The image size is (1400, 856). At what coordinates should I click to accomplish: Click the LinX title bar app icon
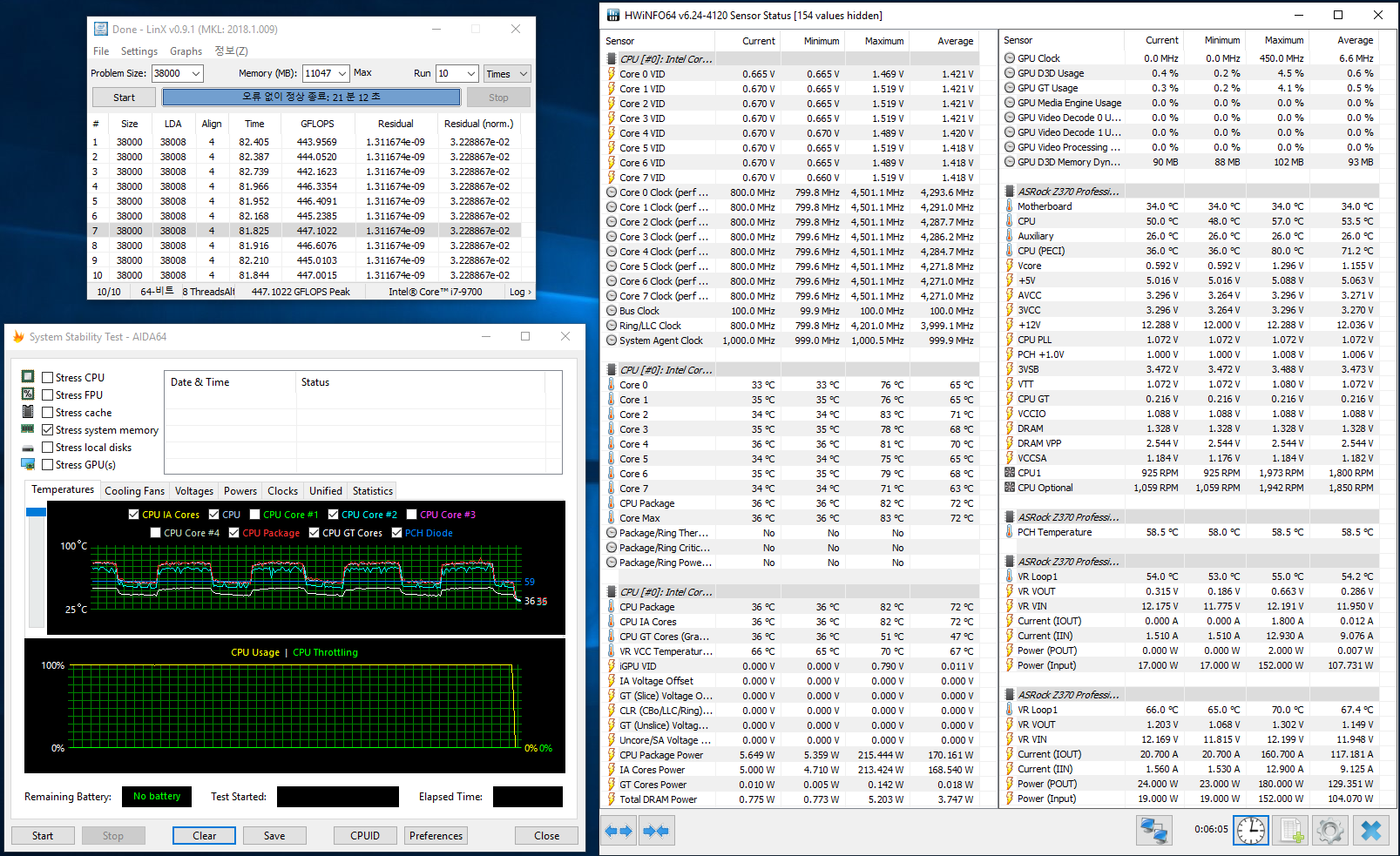tap(101, 29)
